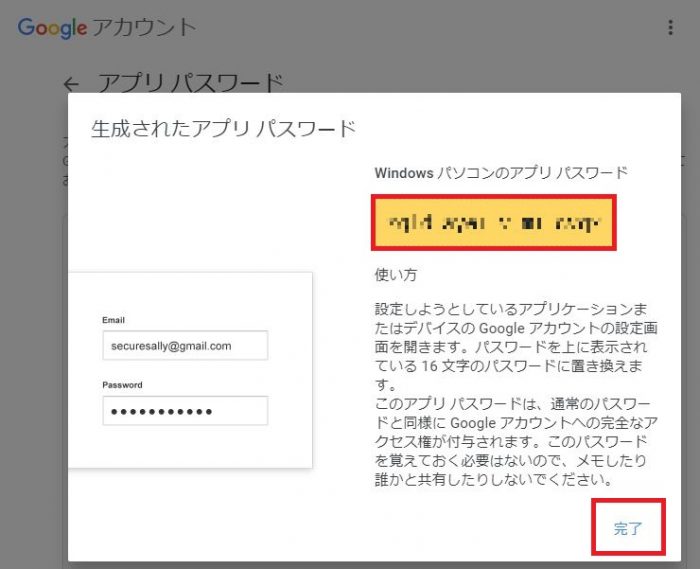Click the dotted Password field
Viewport: 700px width, 569px height.
pyautogui.click(x=184, y=411)
